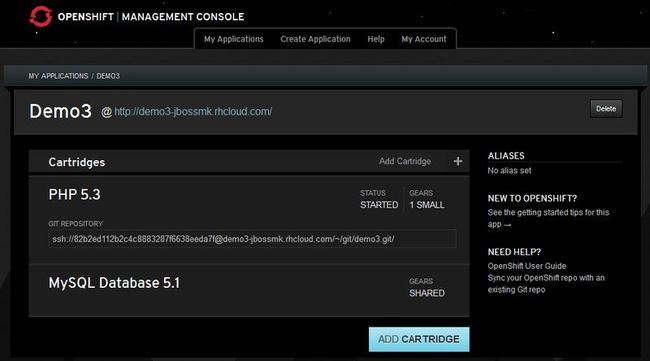Open the My Account tab
The image size is (650, 361).
[424, 39]
